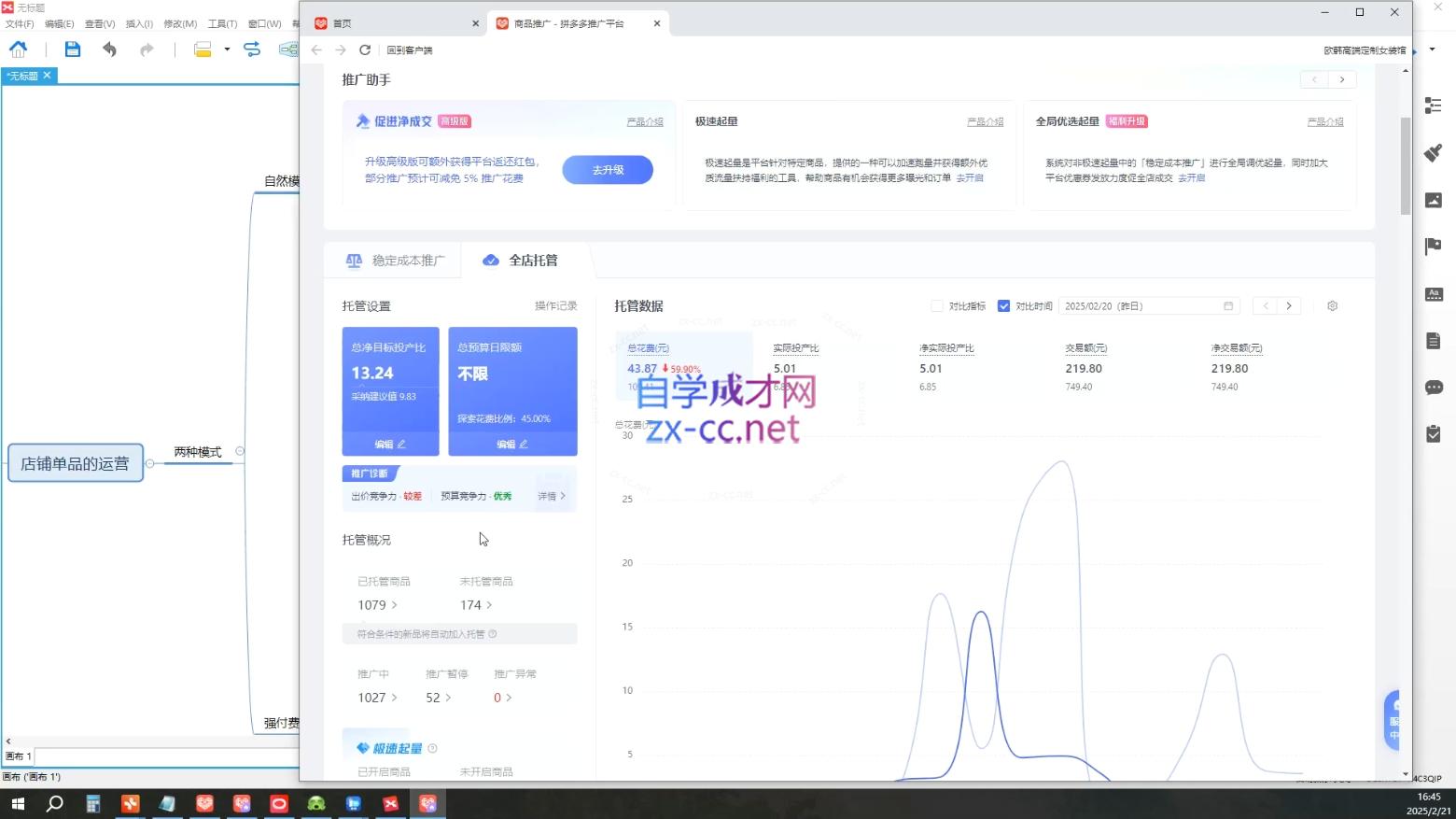This screenshot has height=819, width=1456.
Task: Expand the 1079 已托管商品 link
Action: [x=376, y=604]
